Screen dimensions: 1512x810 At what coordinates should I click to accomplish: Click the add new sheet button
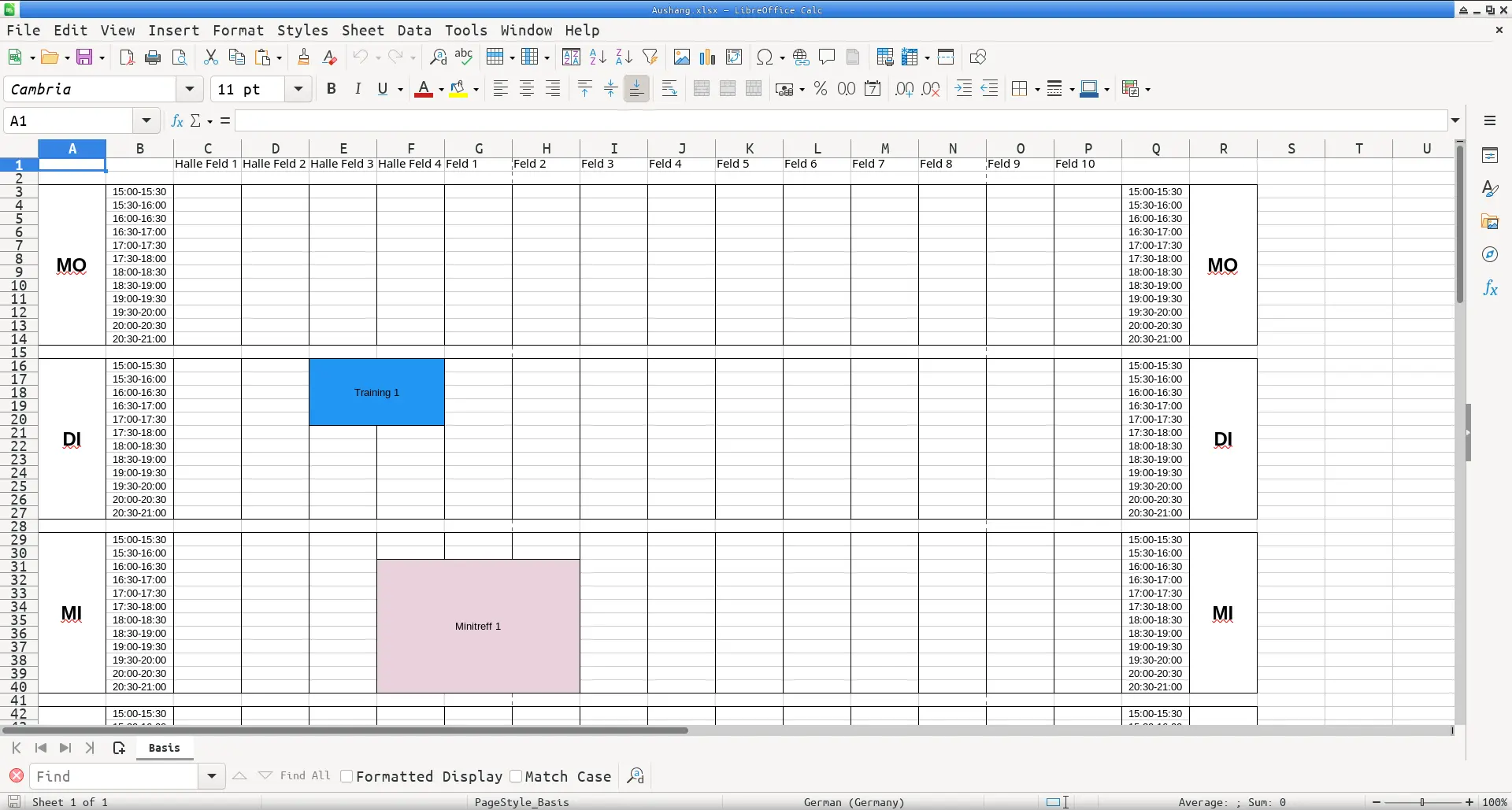119,748
